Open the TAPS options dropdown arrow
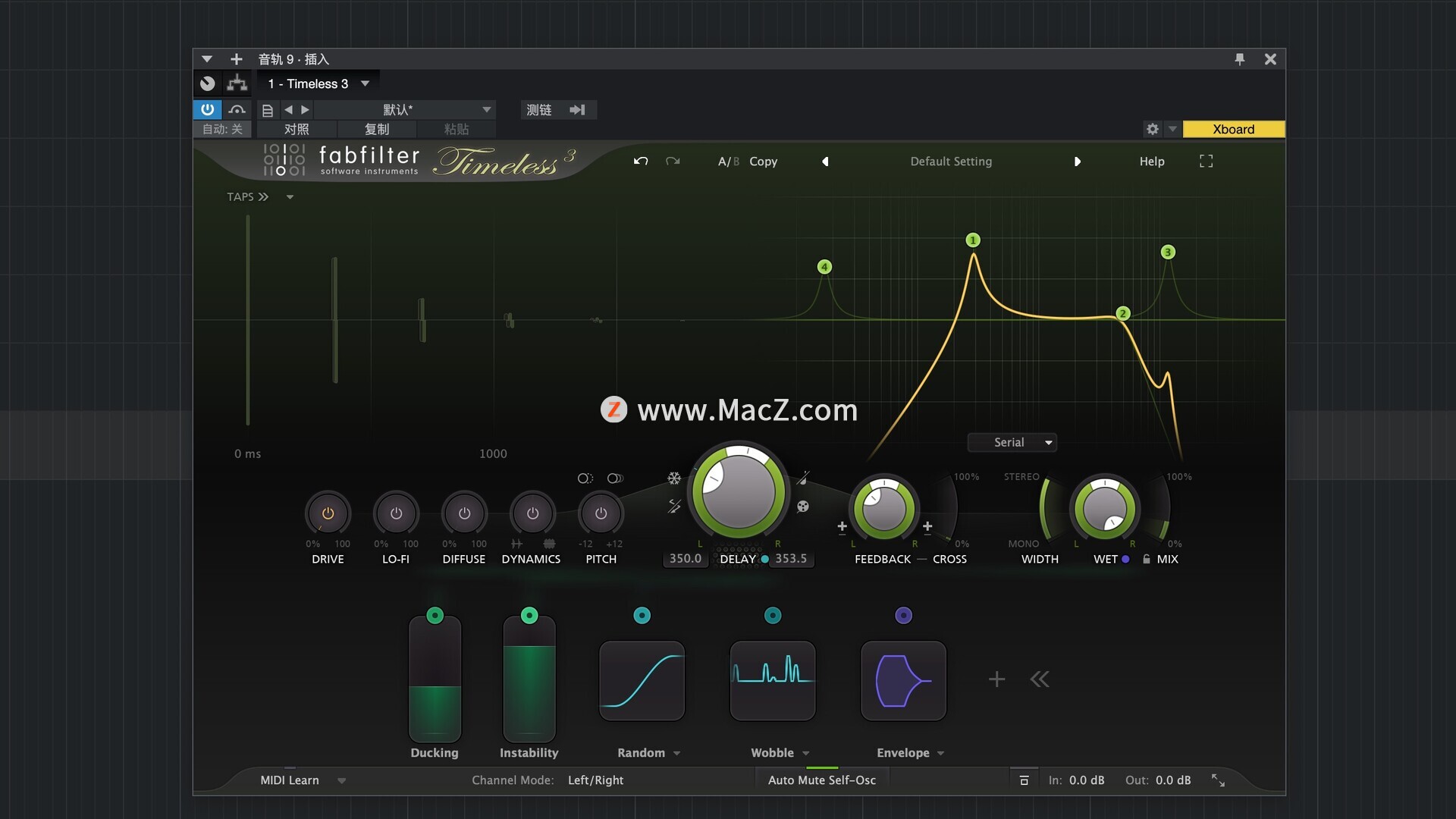The image size is (1456, 819). (x=290, y=197)
